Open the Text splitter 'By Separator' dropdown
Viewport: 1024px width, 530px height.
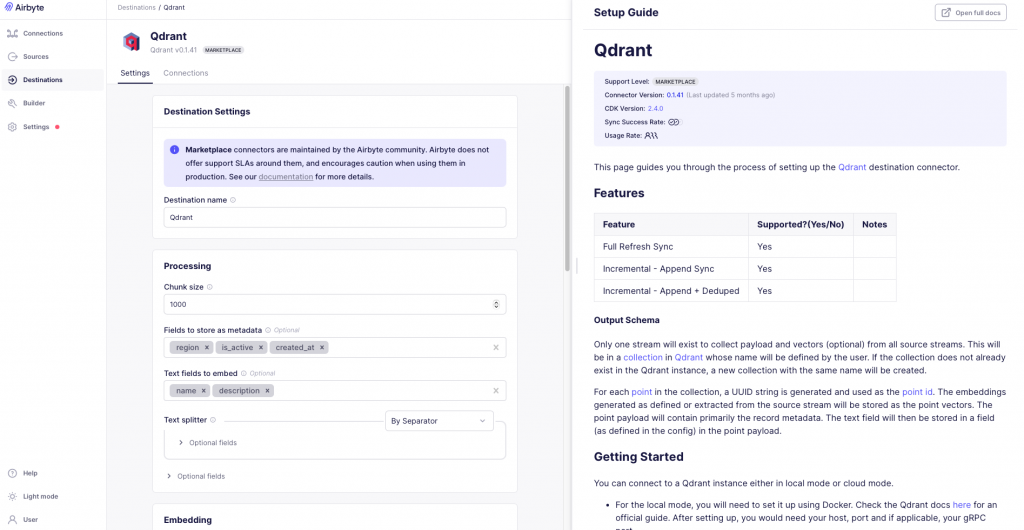[439, 421]
